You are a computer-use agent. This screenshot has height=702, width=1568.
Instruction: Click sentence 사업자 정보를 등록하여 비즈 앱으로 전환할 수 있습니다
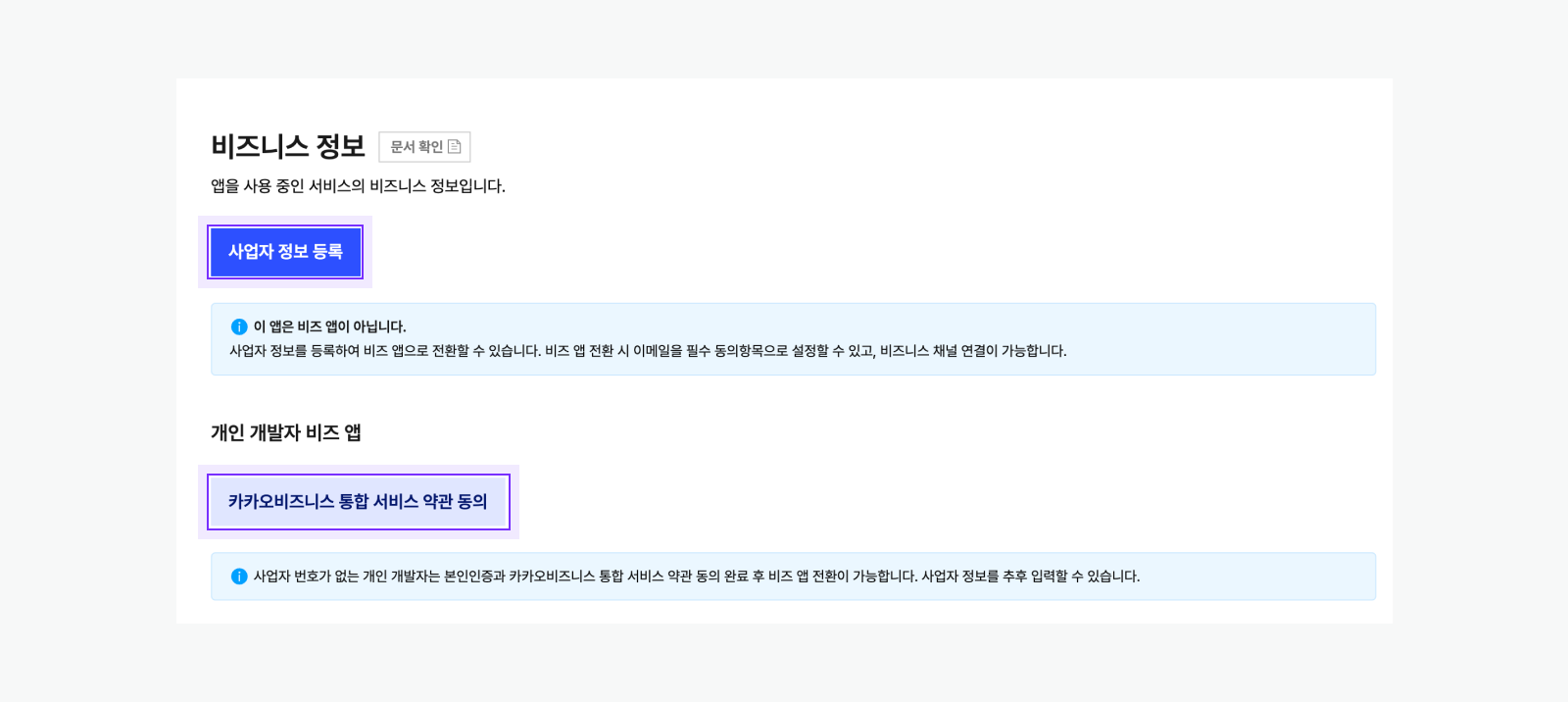click(x=384, y=351)
